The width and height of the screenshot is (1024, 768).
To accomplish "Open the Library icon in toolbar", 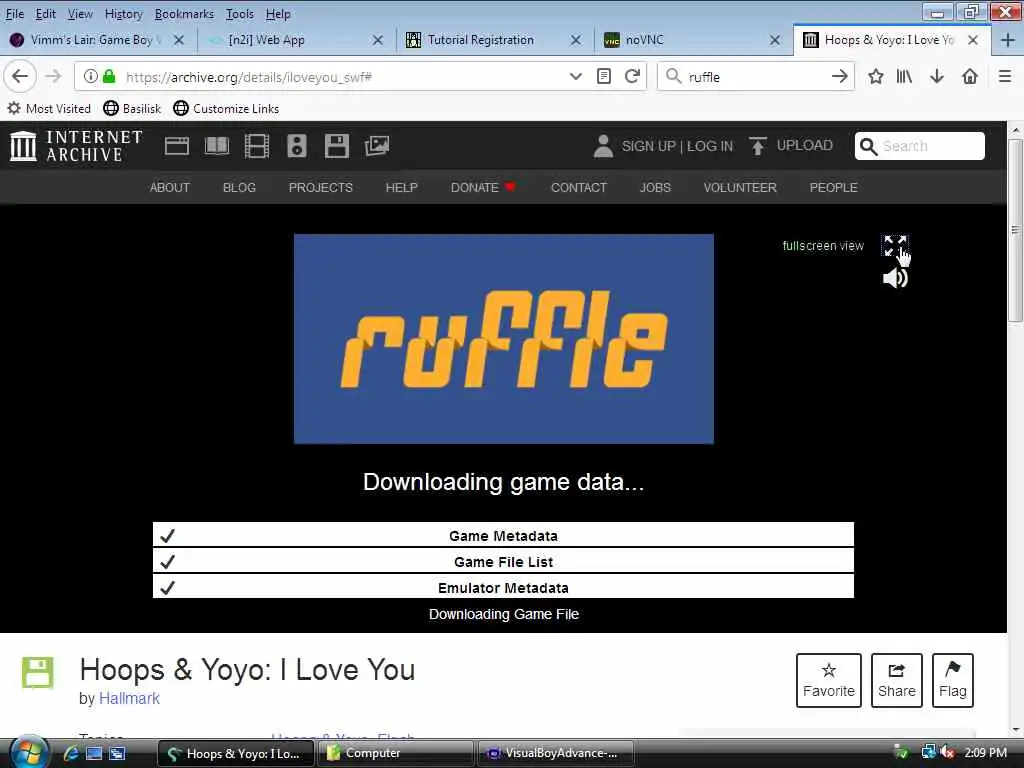I will click(x=904, y=76).
